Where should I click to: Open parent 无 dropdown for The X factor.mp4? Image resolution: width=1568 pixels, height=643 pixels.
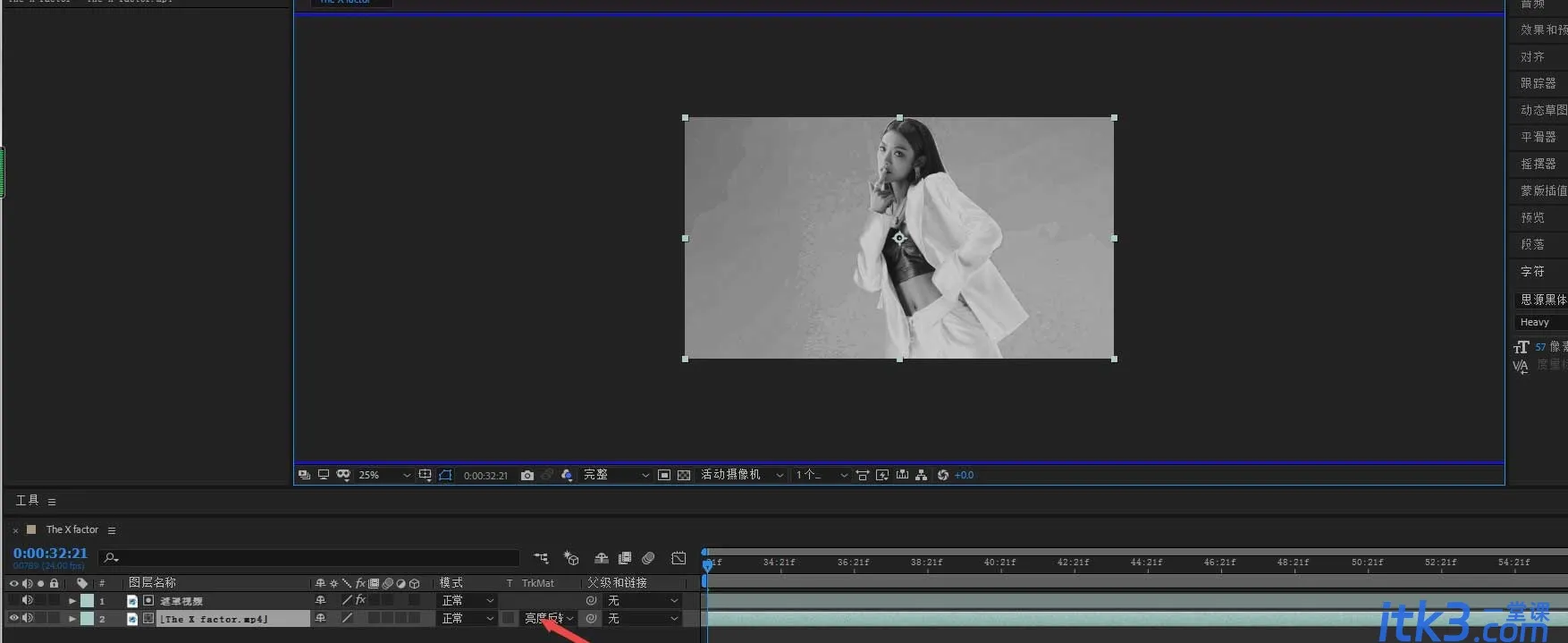point(643,619)
